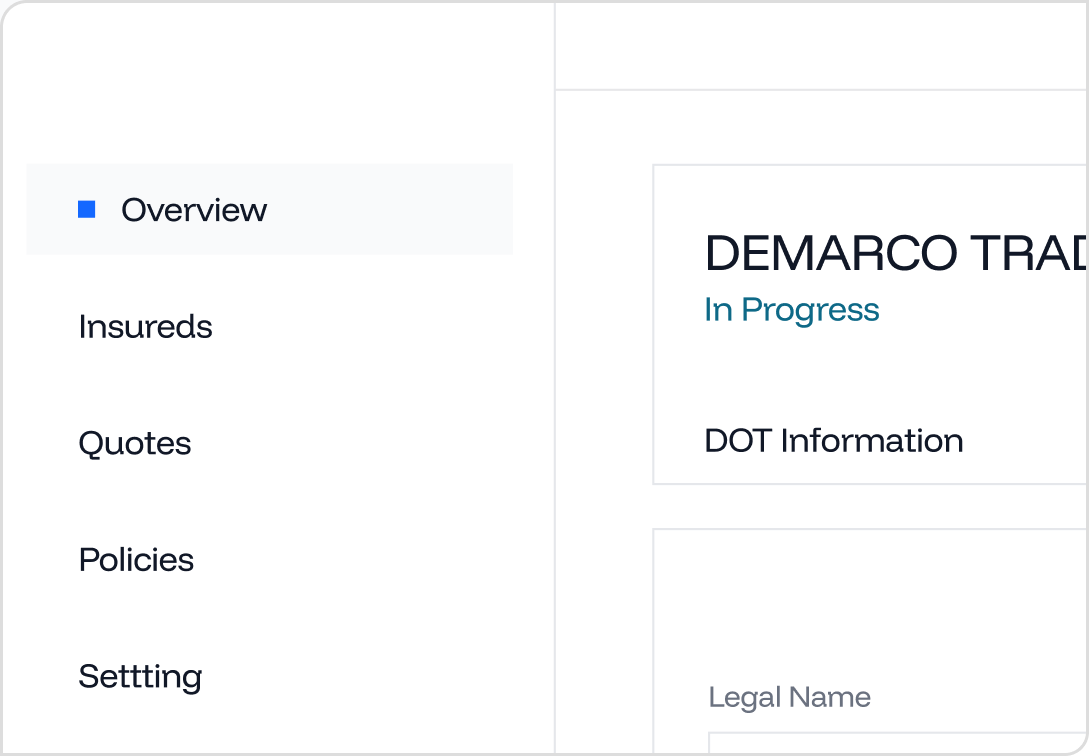This screenshot has width=1089, height=756.
Task: Open the Overview sidebar item
Action: [269, 209]
